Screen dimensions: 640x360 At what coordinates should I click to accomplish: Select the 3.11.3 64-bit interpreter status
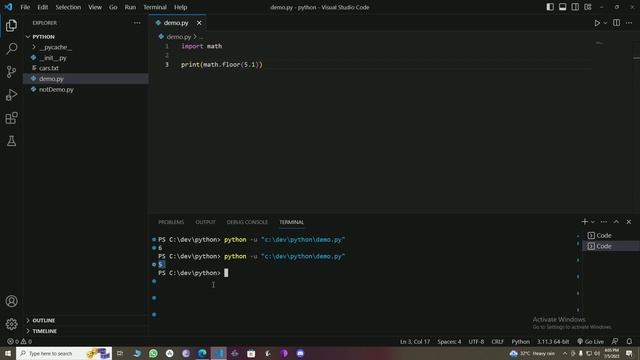click(553, 342)
